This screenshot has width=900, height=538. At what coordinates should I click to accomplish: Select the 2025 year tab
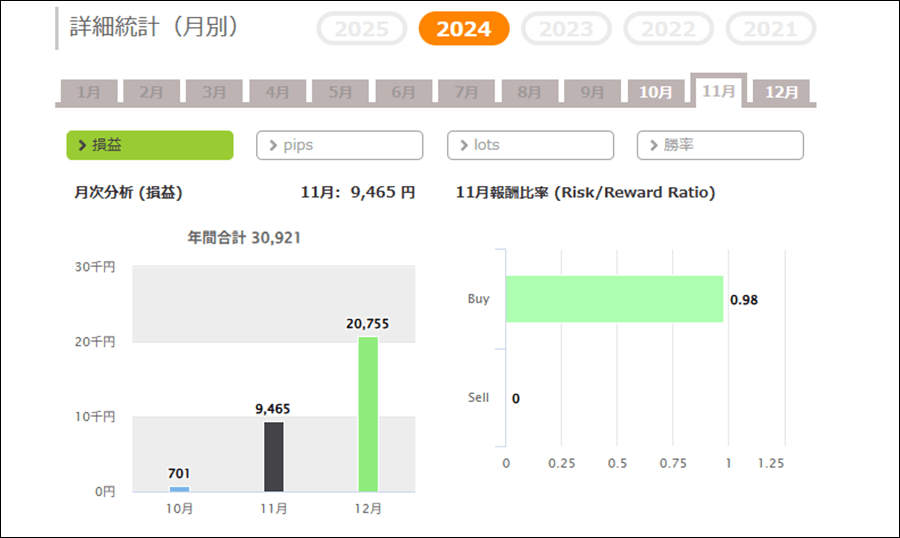point(362,29)
